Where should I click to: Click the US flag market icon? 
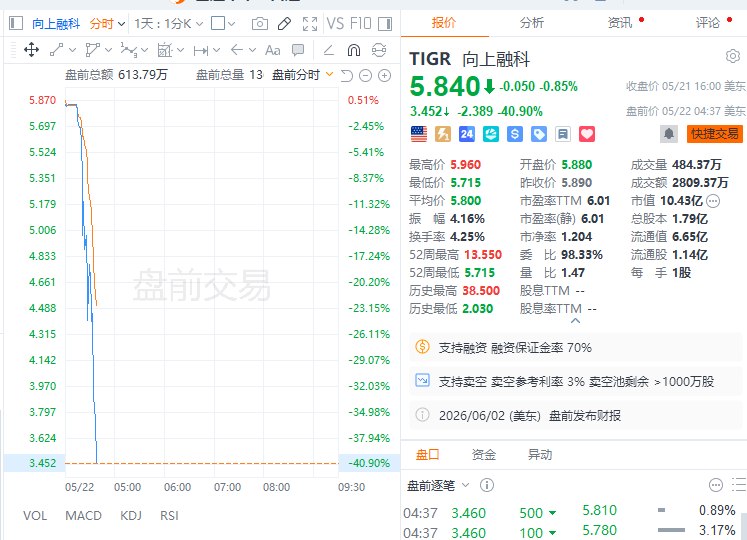(419, 134)
